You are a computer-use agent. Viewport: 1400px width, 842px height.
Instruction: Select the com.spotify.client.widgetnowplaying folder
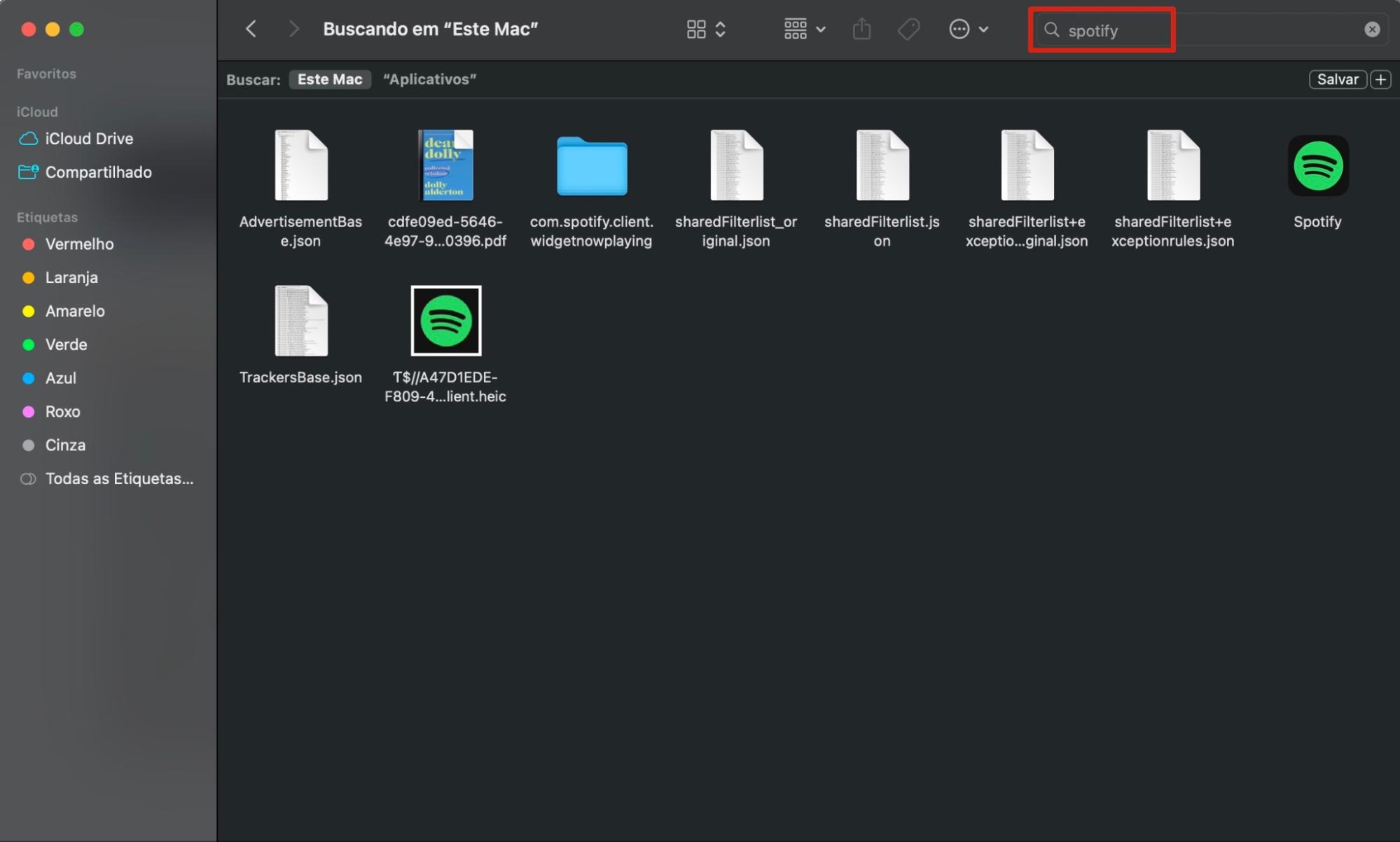coord(591,166)
